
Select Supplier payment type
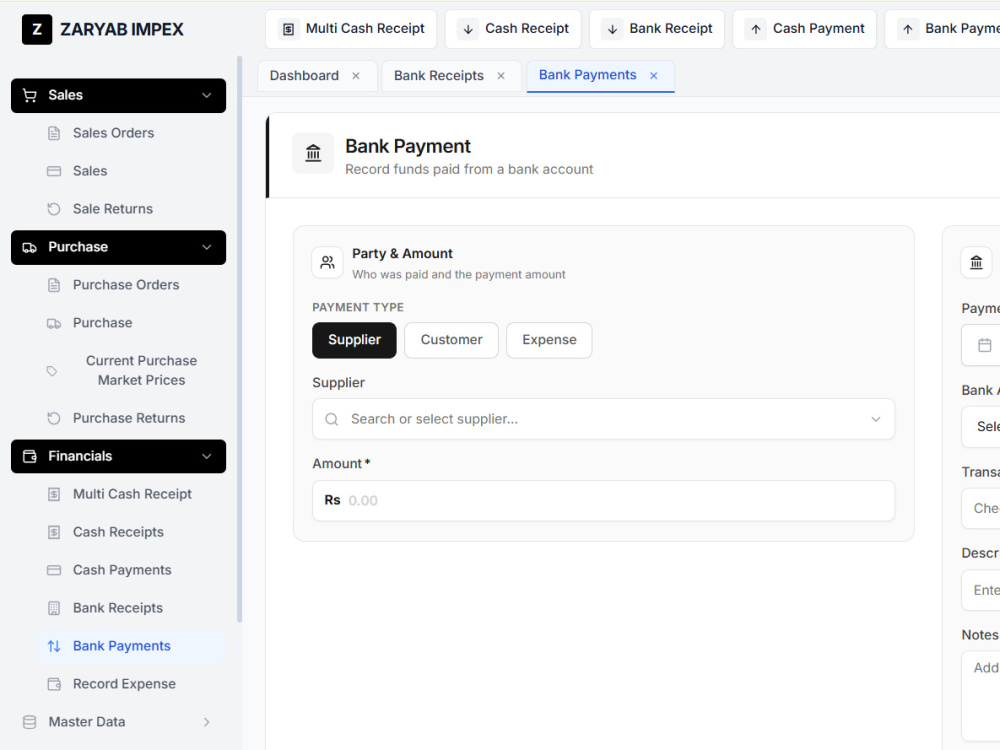point(354,340)
